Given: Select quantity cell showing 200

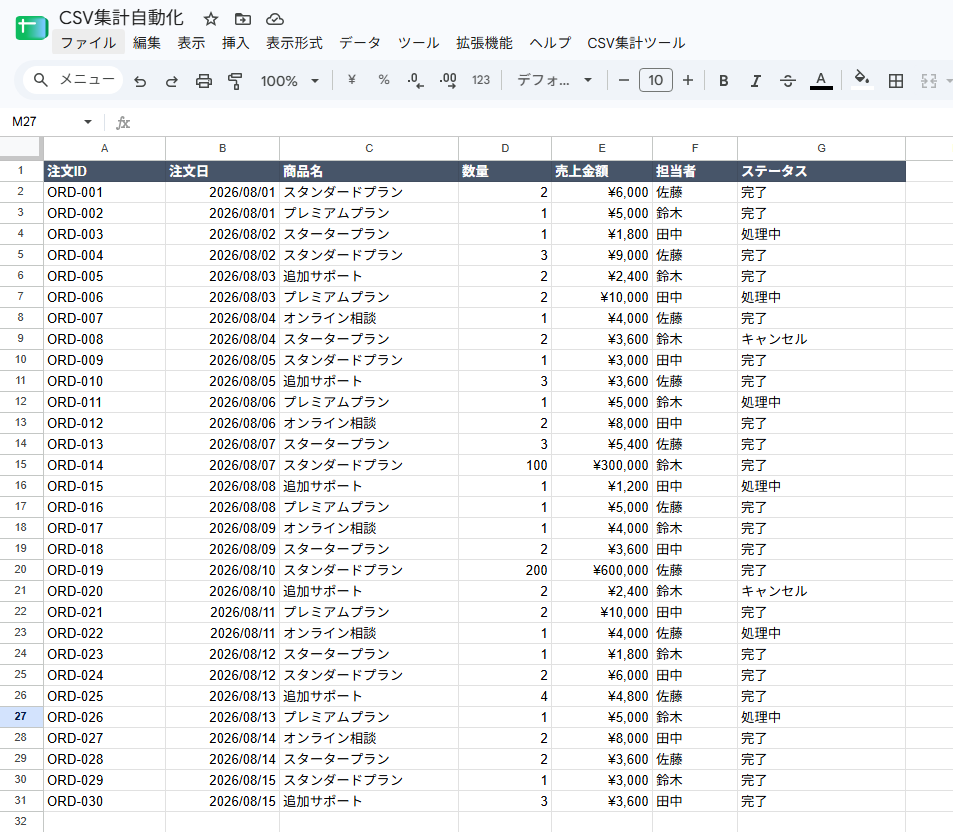Looking at the screenshot, I should tap(505, 570).
